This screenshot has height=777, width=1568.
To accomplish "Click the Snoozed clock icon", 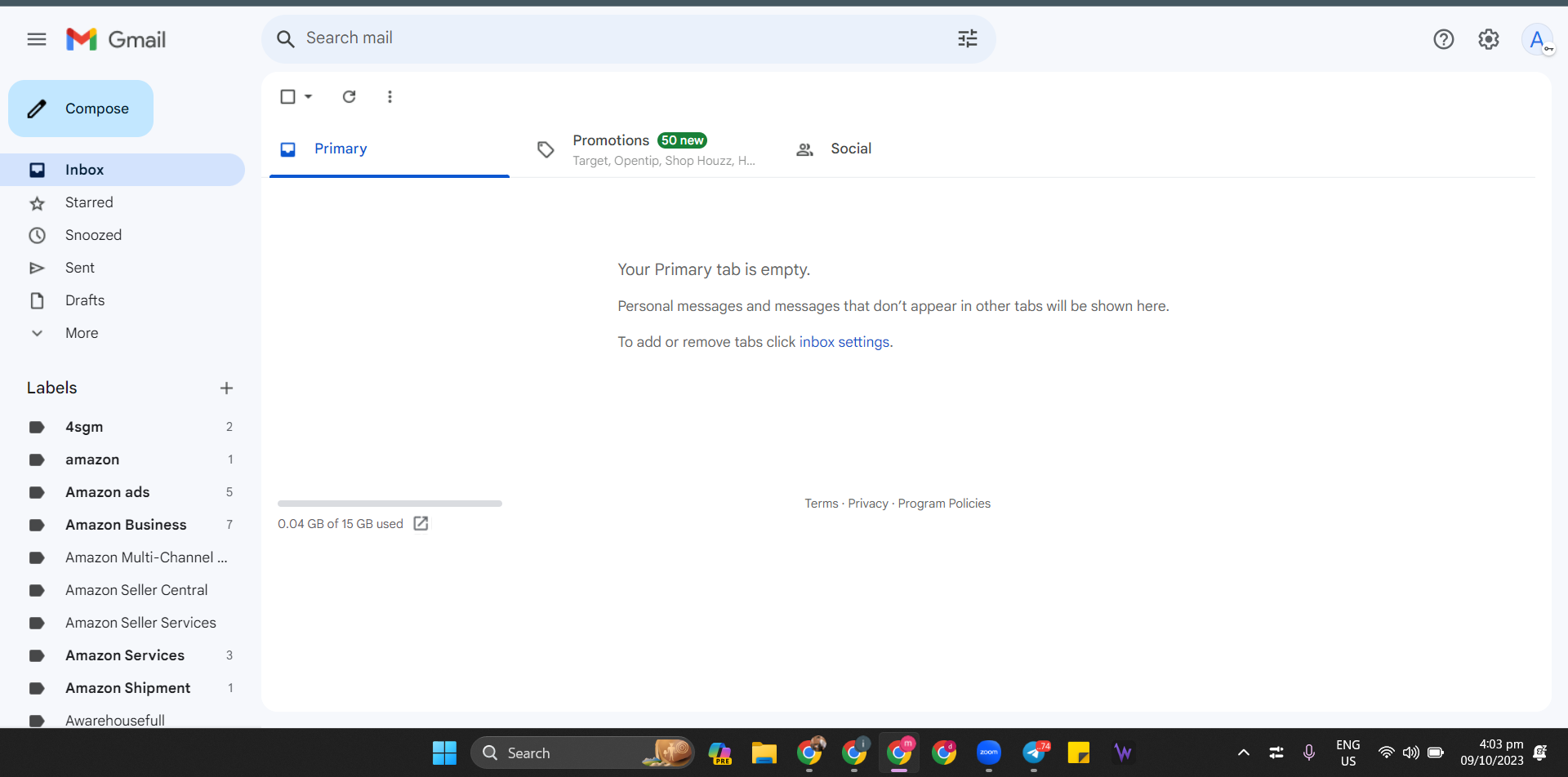I will click(x=37, y=236).
